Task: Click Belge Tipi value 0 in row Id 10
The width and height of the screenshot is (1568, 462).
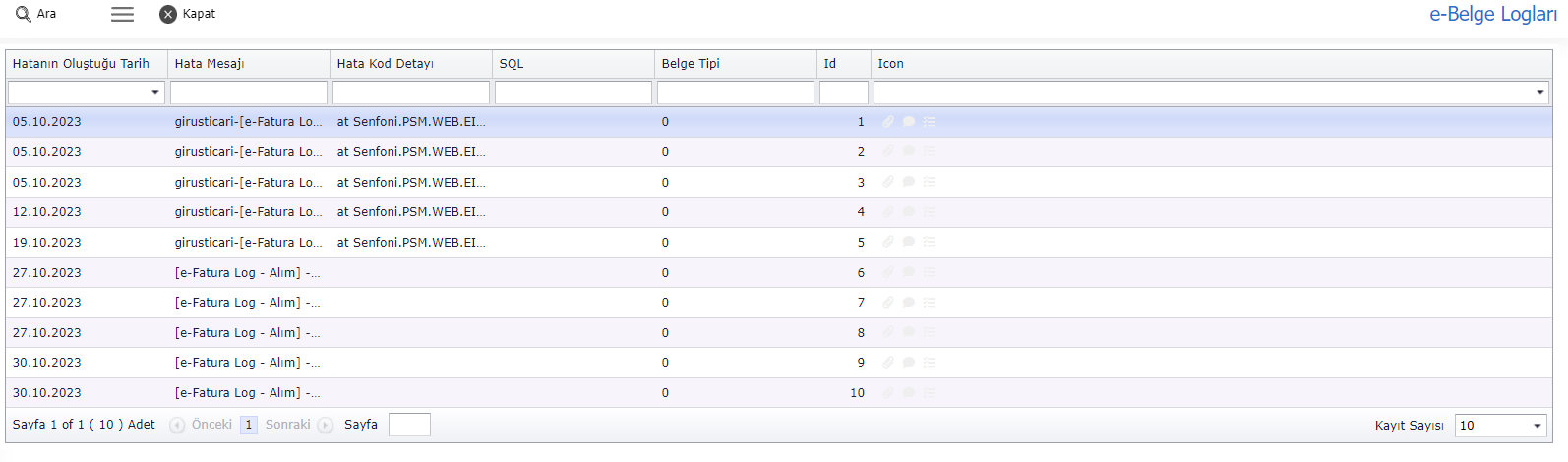Action: [x=665, y=393]
